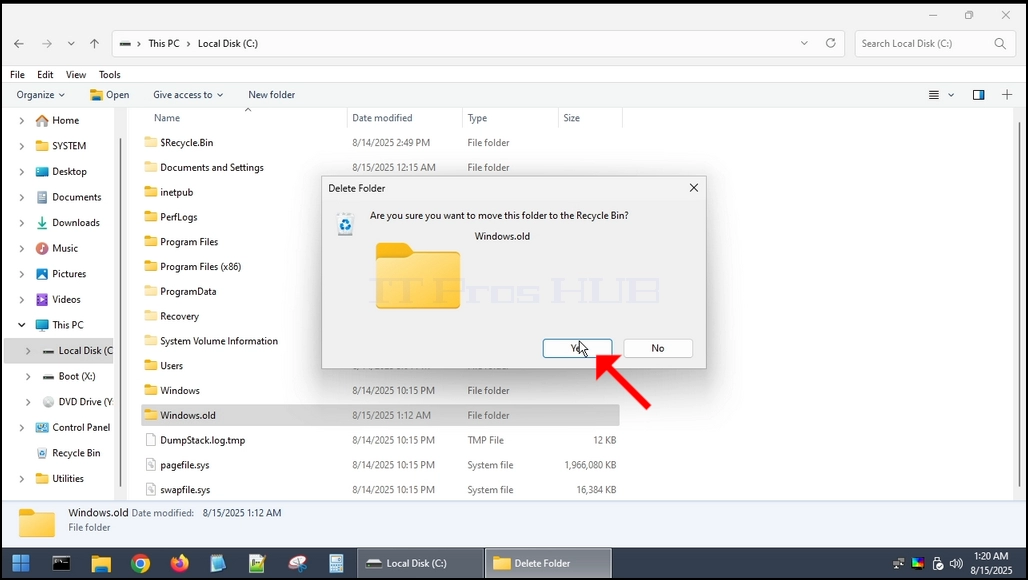Select Pictures in navigation pane
Image resolution: width=1028 pixels, height=580 pixels.
[x=61, y=274]
